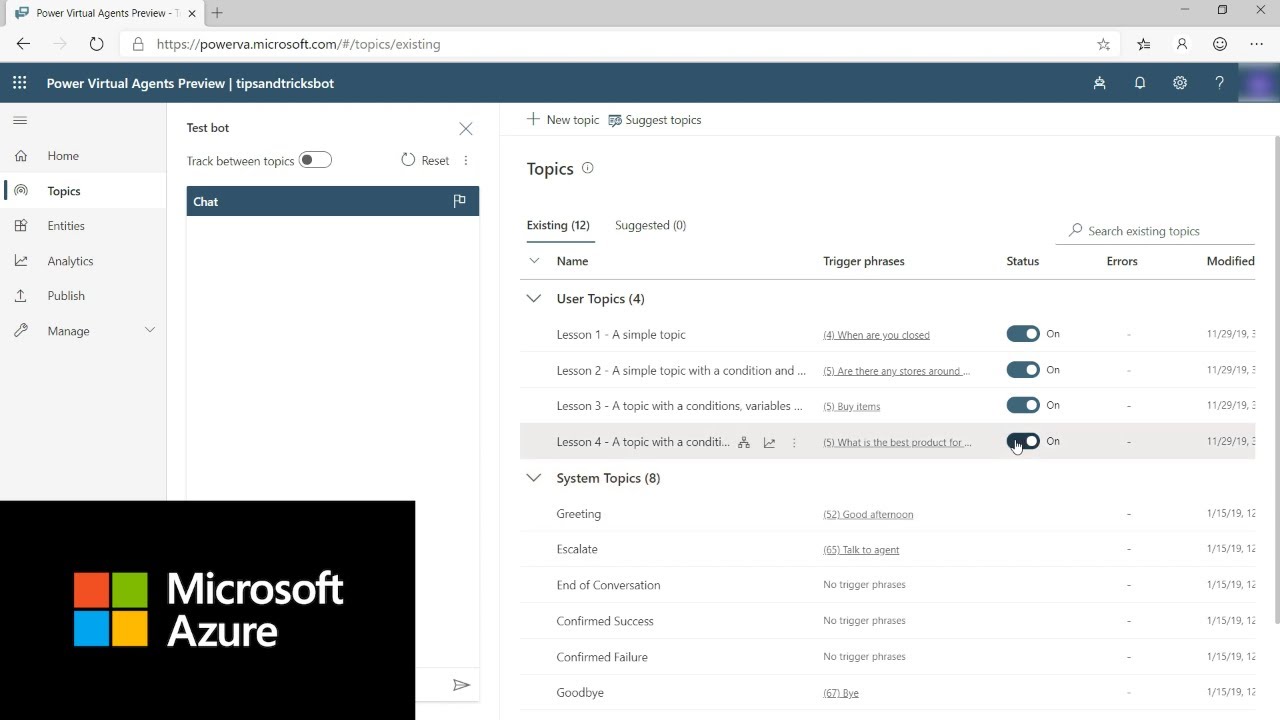Open trigger phrases '(5) Buy items'

[852, 406]
